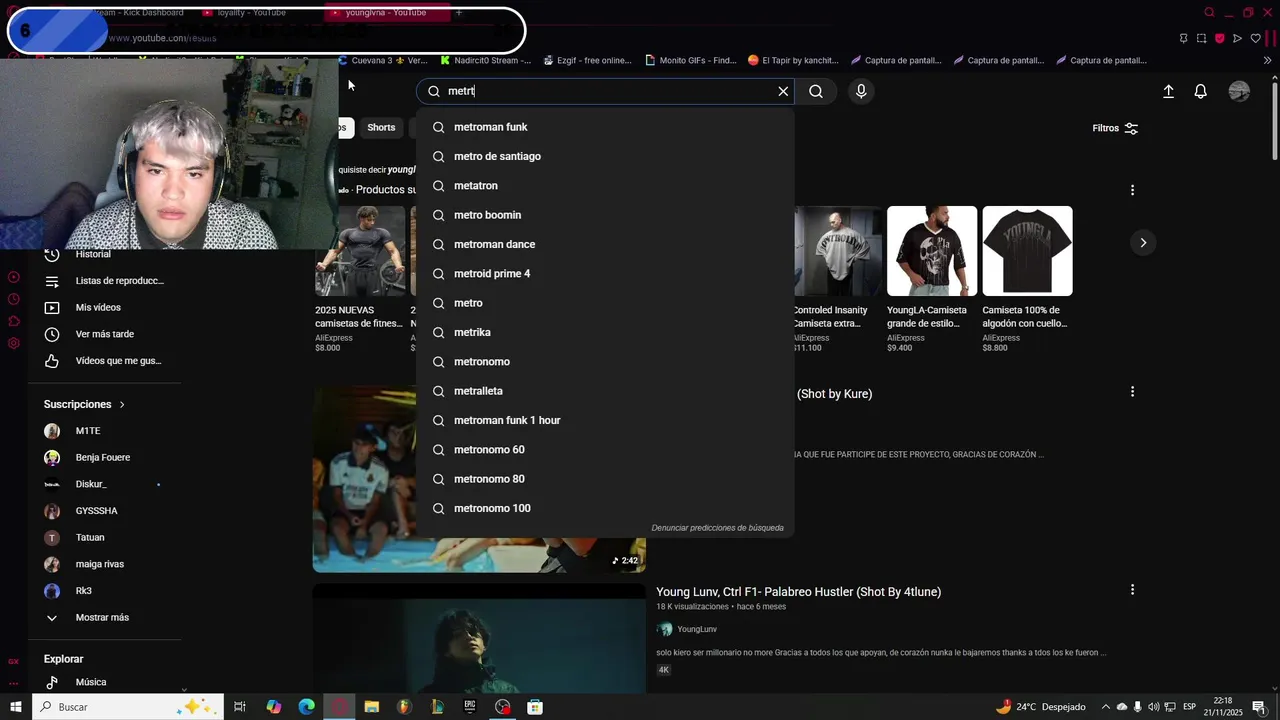Focus the YouTube search input field
The image size is (1280, 720).
tap(608, 91)
